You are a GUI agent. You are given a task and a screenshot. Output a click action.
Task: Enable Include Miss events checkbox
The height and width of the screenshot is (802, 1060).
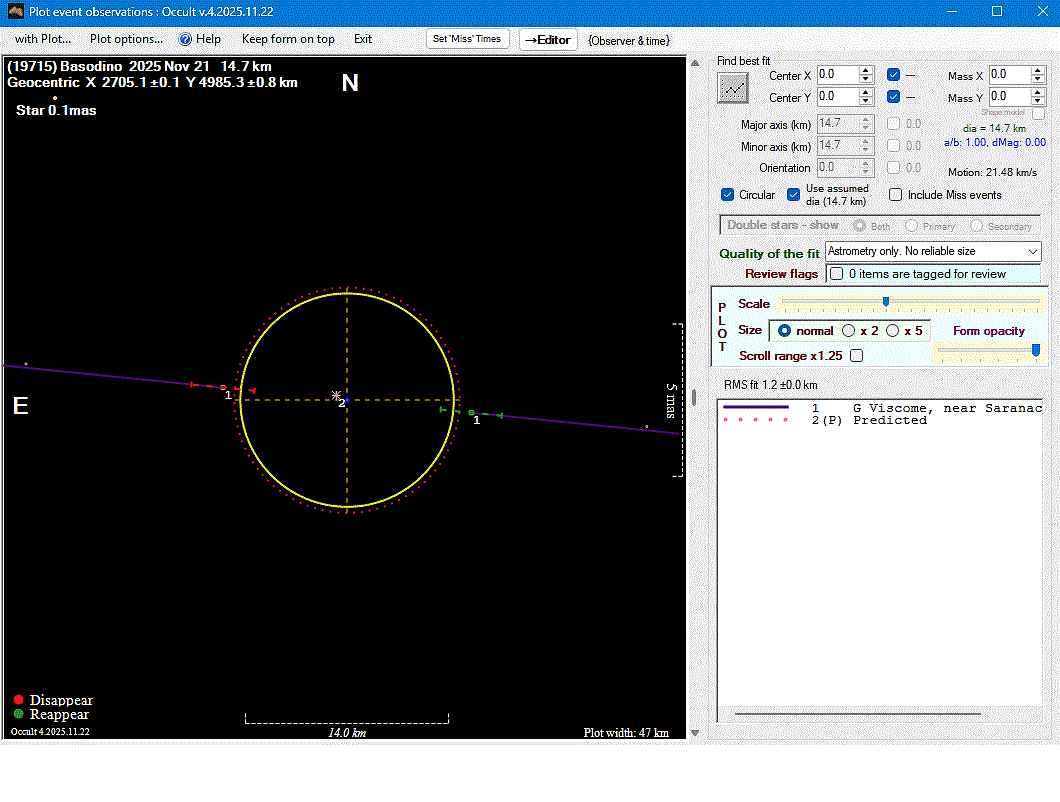click(x=896, y=195)
